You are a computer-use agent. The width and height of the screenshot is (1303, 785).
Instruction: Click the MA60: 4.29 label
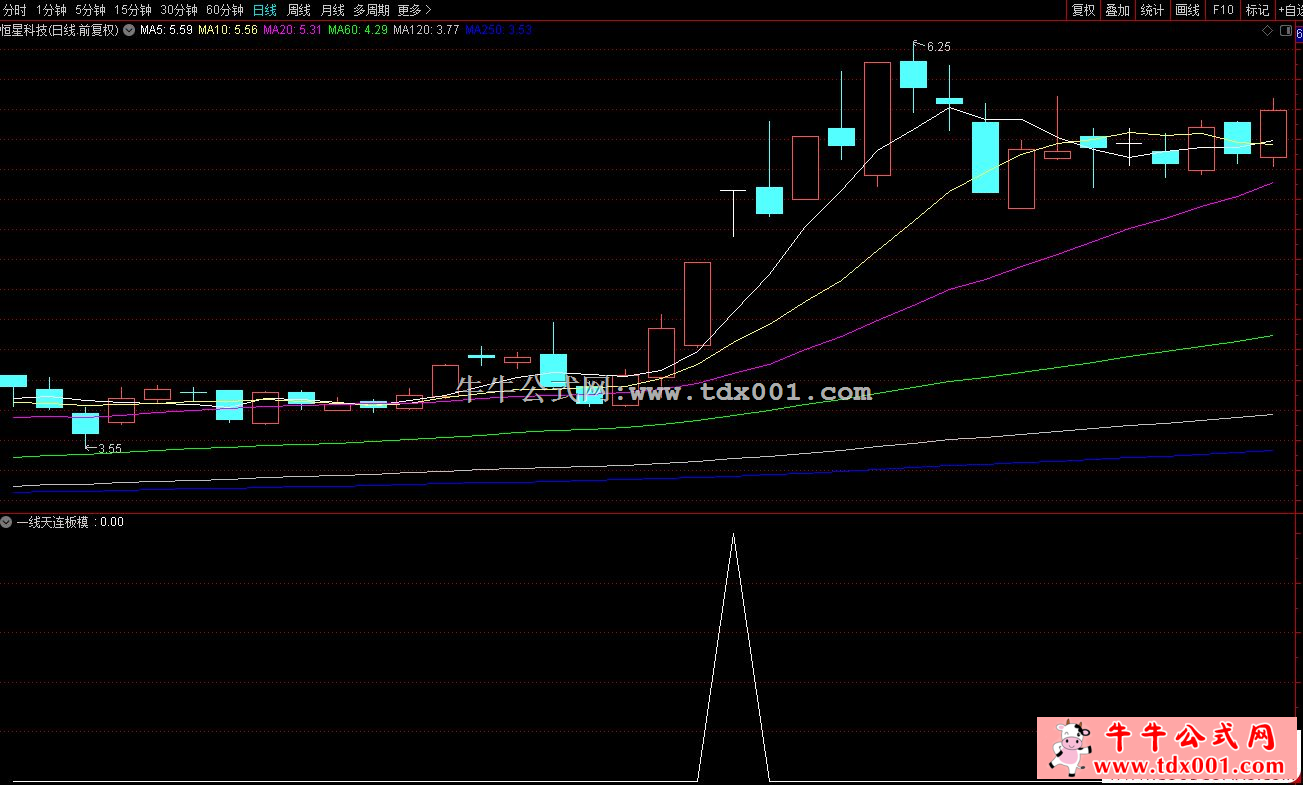358,30
